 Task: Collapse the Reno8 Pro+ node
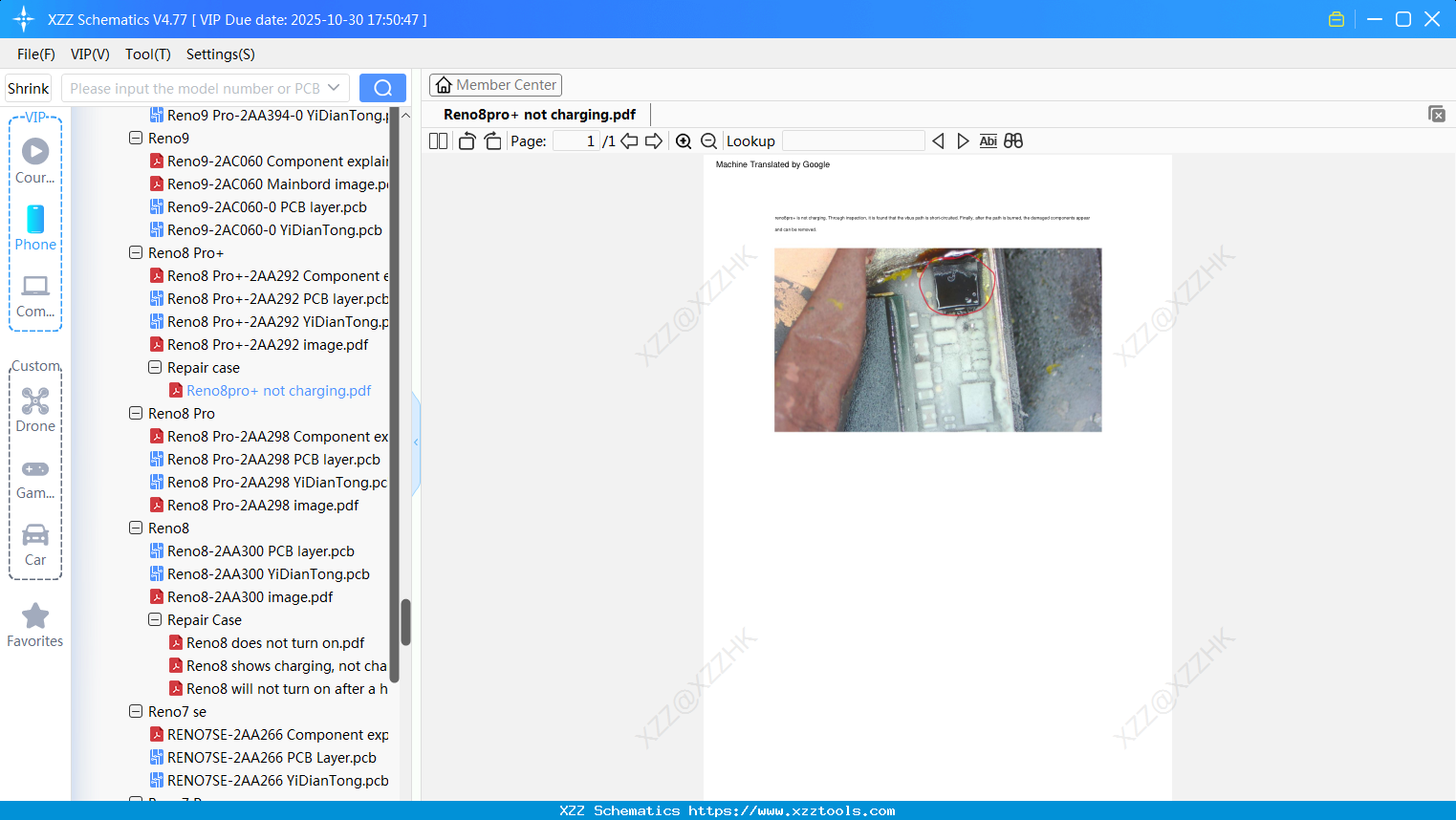click(x=136, y=252)
